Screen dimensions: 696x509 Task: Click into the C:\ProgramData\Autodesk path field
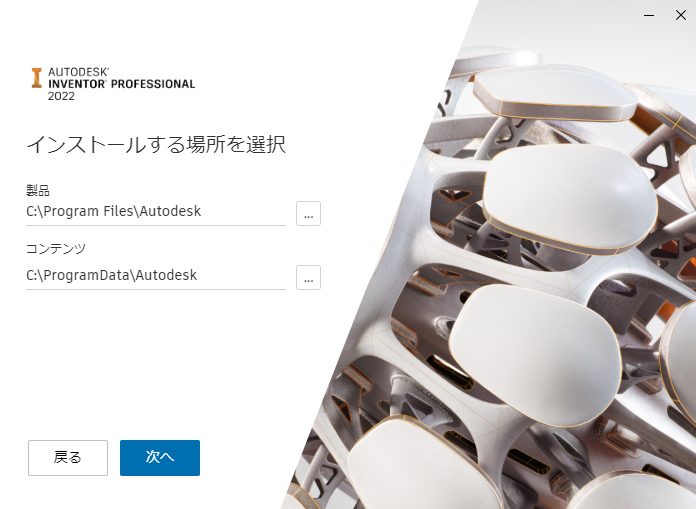click(156, 276)
